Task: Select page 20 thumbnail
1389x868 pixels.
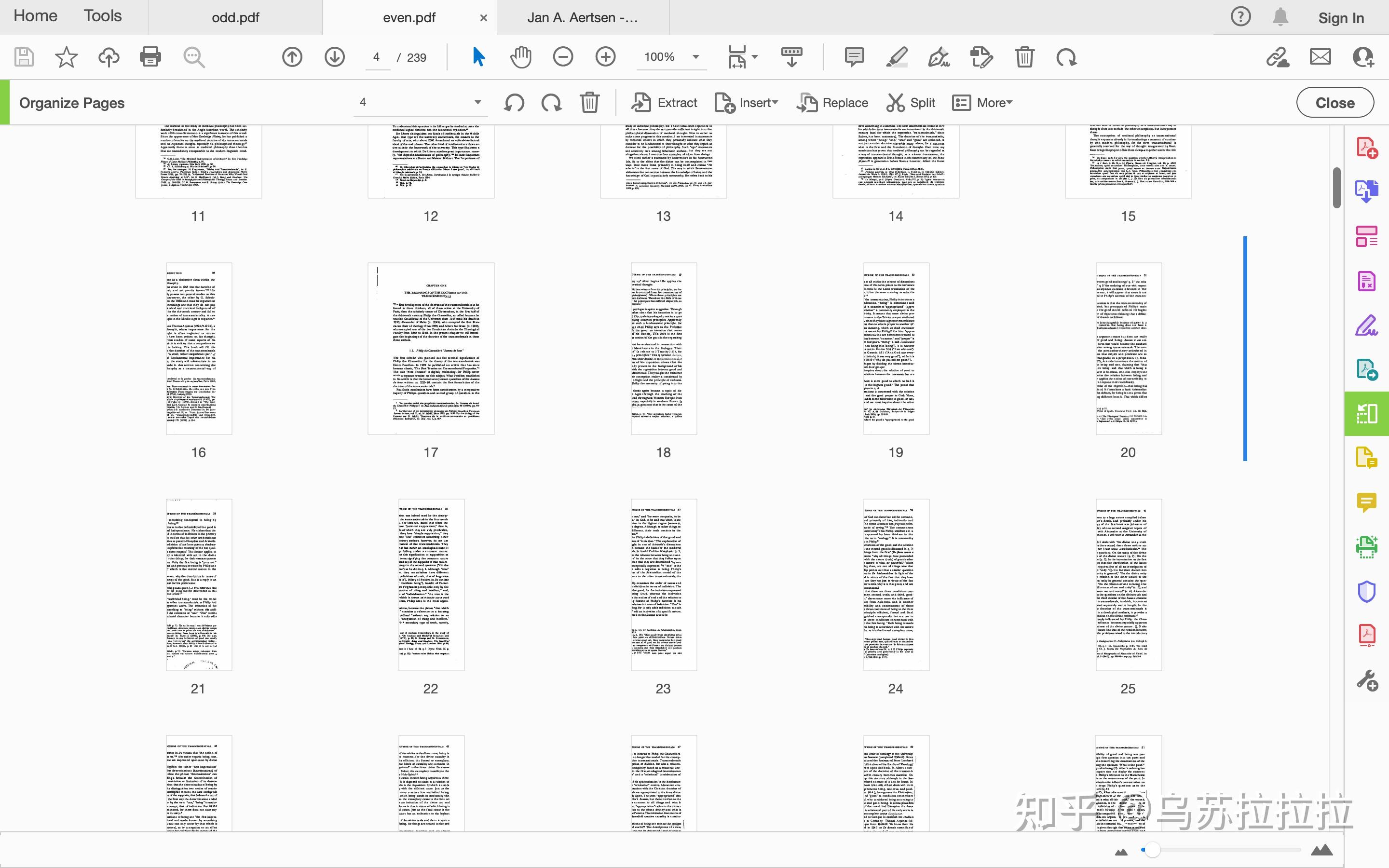Action: coord(1129,349)
